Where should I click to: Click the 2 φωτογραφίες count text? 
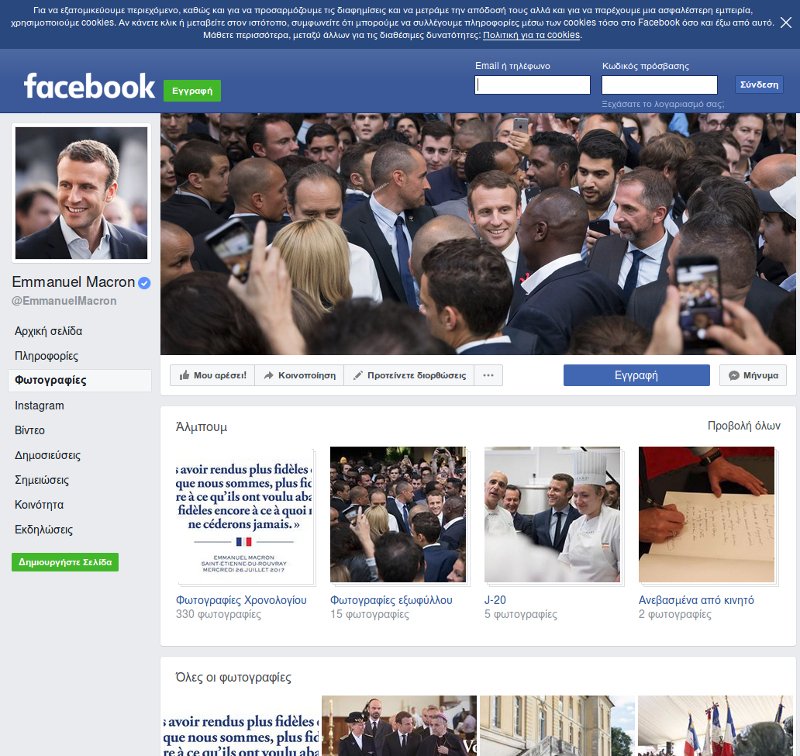[675, 614]
